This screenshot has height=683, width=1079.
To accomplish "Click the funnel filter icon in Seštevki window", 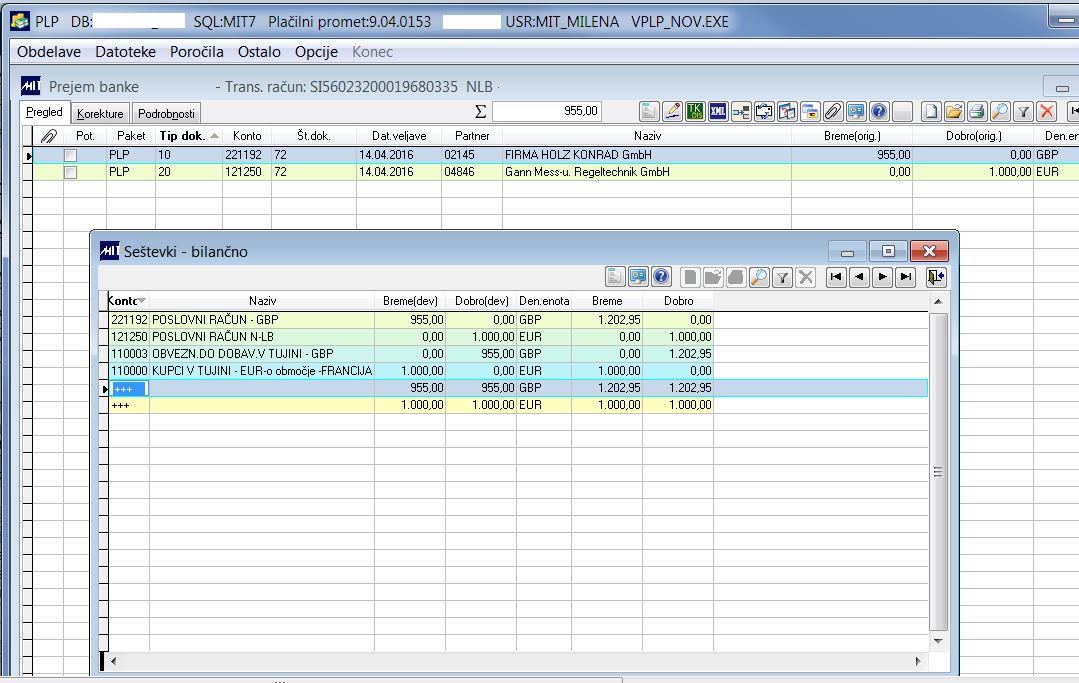I will 782,277.
